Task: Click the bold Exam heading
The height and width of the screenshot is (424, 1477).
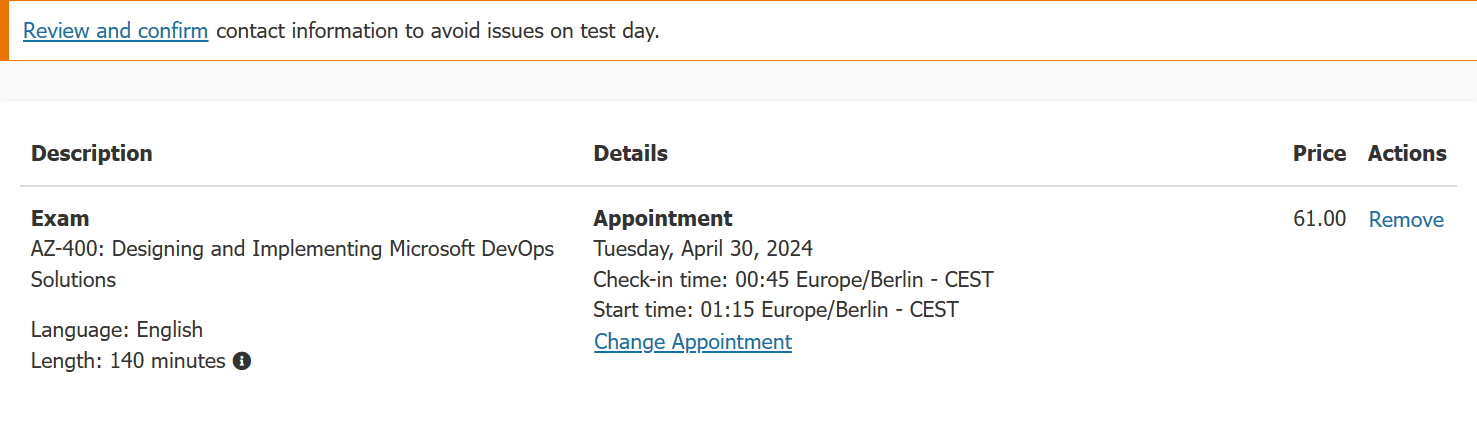Action: click(60, 218)
